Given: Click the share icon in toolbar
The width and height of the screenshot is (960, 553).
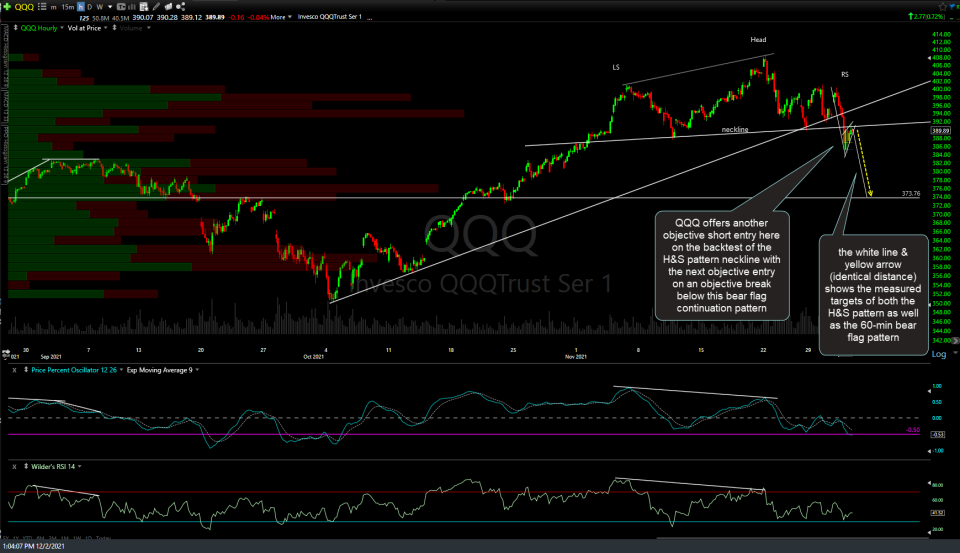Looking at the screenshot, I should tap(181, 6).
